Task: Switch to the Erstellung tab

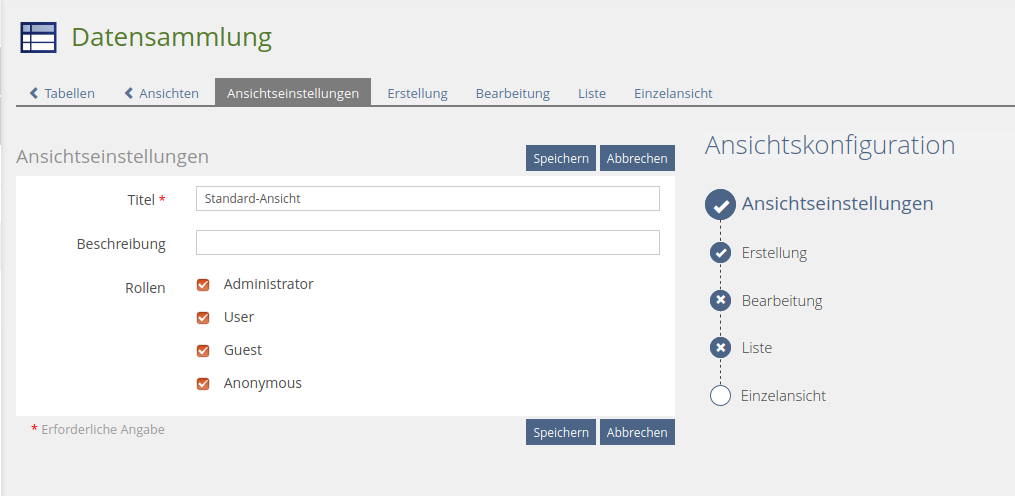Action: pos(417,93)
